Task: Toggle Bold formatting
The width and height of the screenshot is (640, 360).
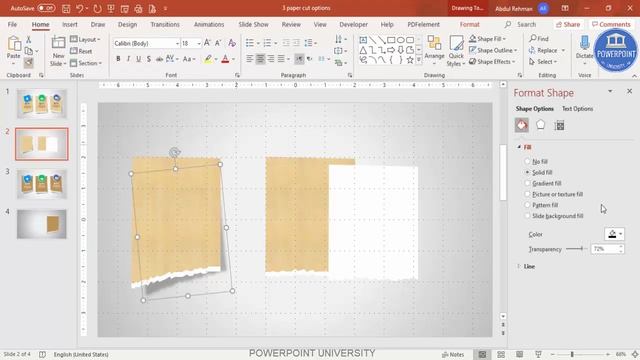Action: pyautogui.click(x=118, y=59)
